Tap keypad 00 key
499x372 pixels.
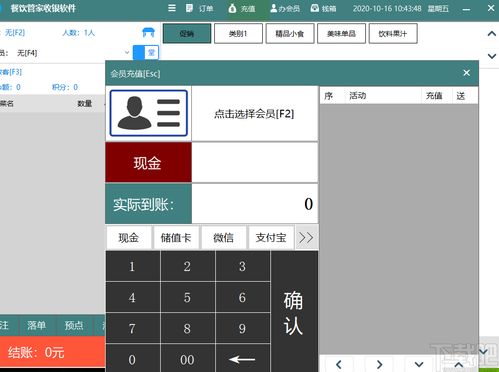pos(188,359)
